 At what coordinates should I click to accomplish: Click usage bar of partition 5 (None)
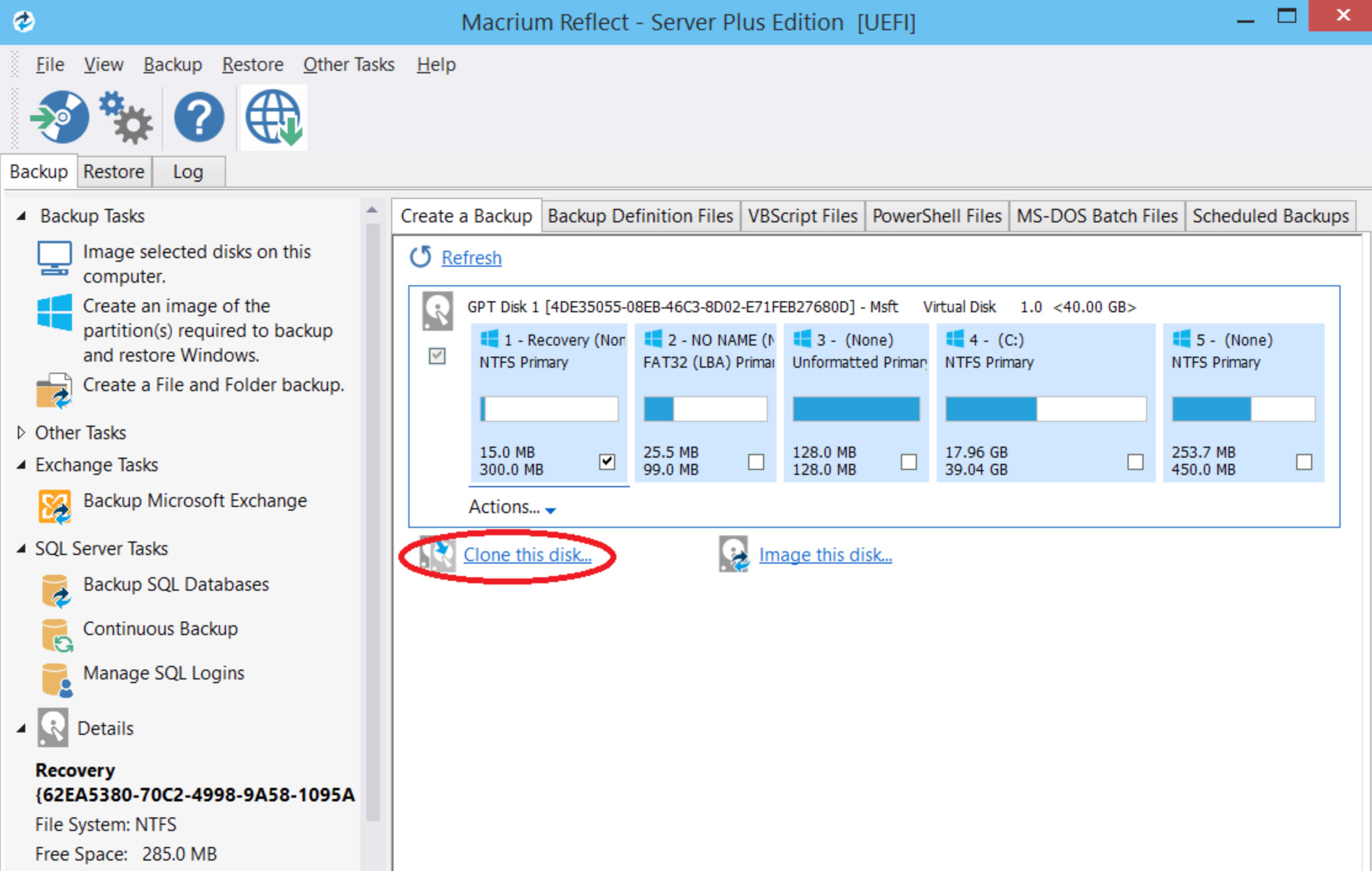point(1243,409)
